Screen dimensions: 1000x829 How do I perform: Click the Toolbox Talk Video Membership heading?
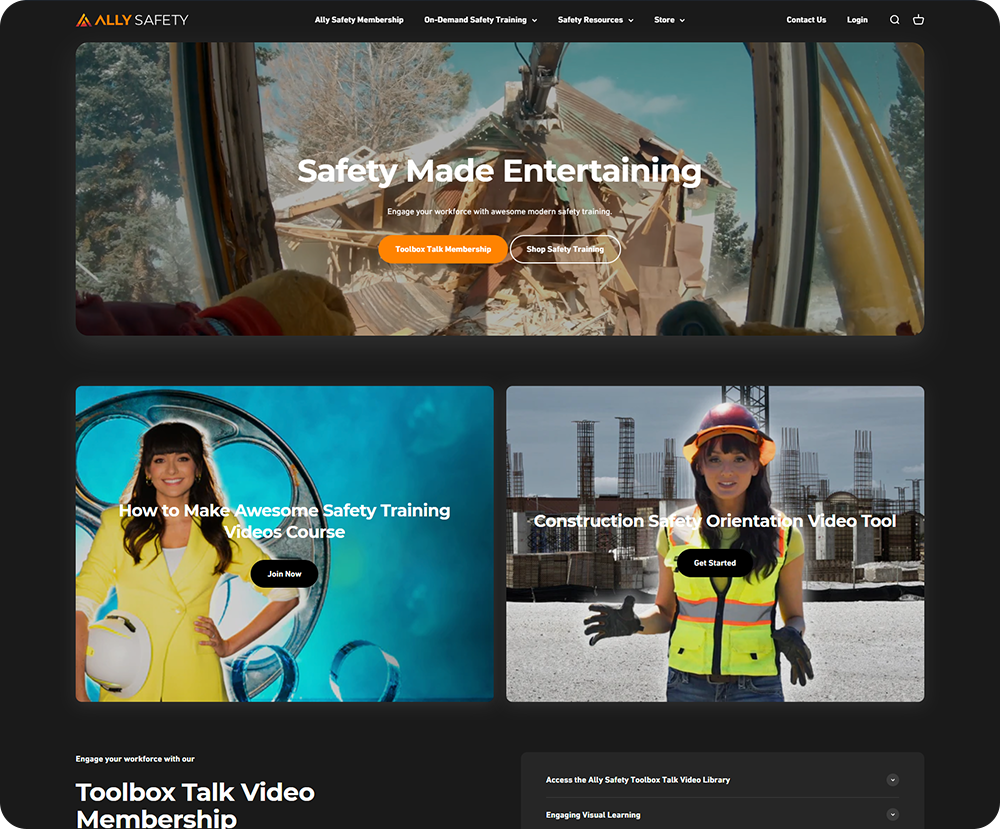pyautogui.click(x=195, y=805)
